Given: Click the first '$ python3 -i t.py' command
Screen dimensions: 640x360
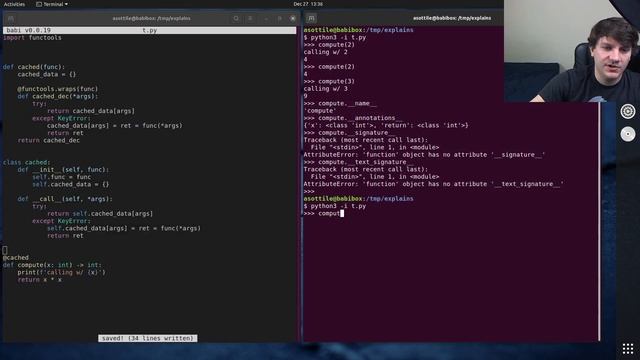Looking at the screenshot, I should point(335,38).
